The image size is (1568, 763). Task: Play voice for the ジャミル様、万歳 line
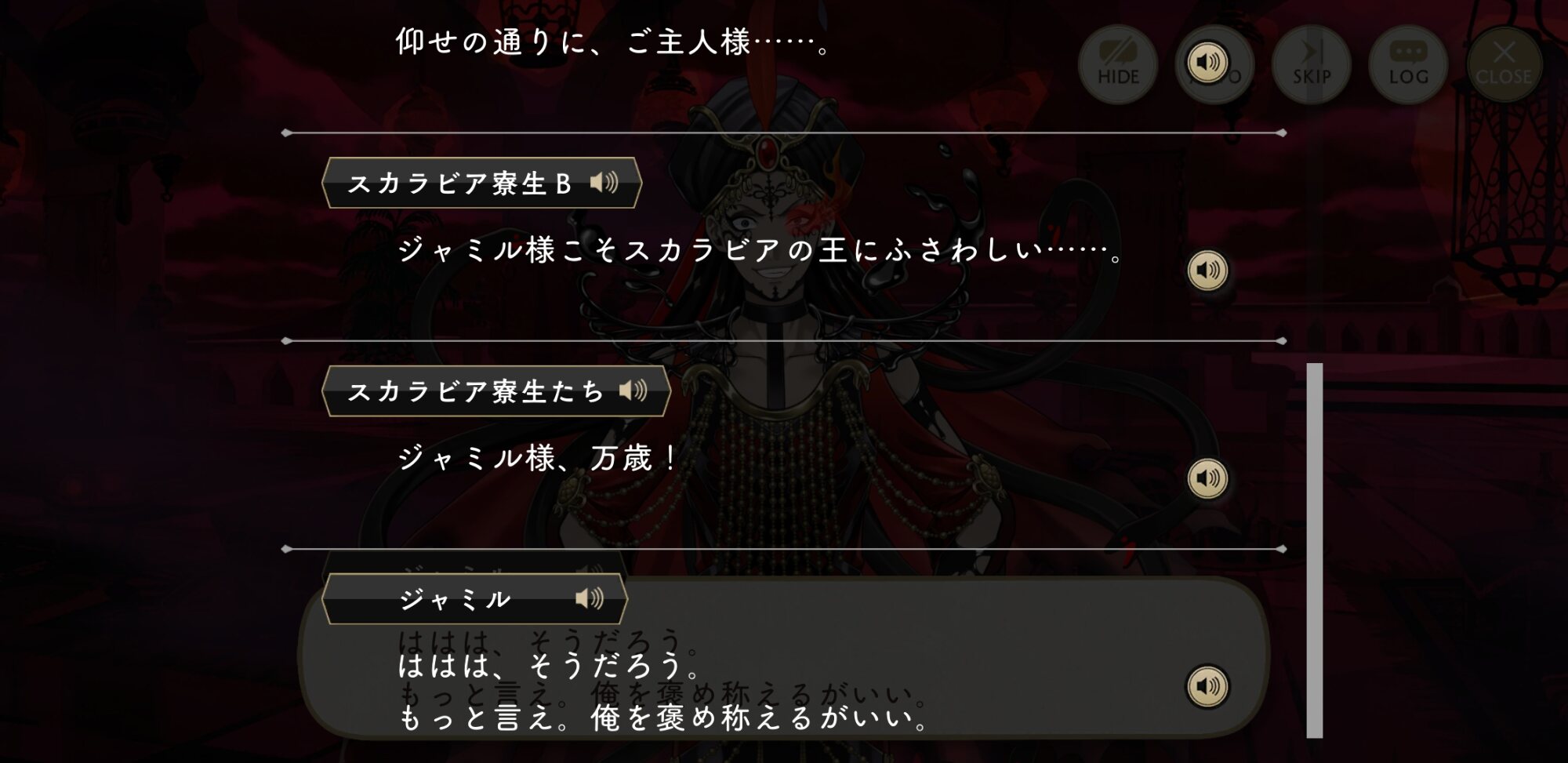1207,478
